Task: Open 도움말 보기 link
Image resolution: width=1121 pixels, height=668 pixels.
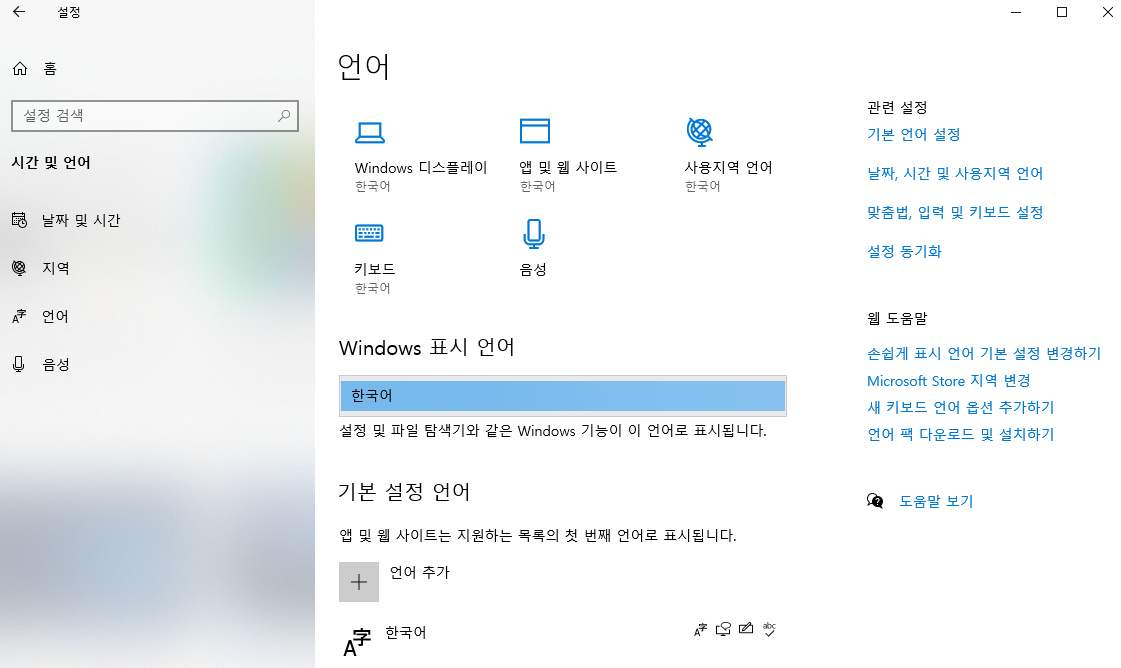Action: tap(936, 501)
